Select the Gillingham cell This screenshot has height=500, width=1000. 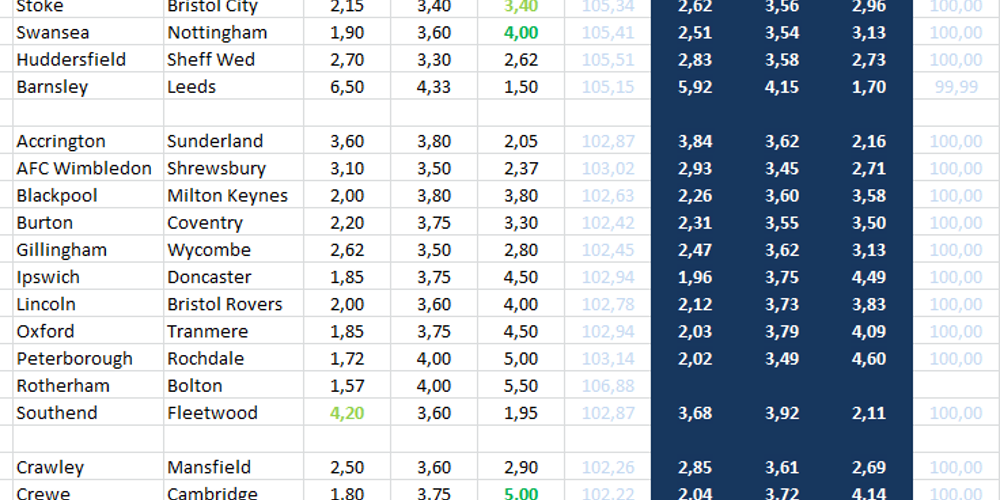(88, 249)
